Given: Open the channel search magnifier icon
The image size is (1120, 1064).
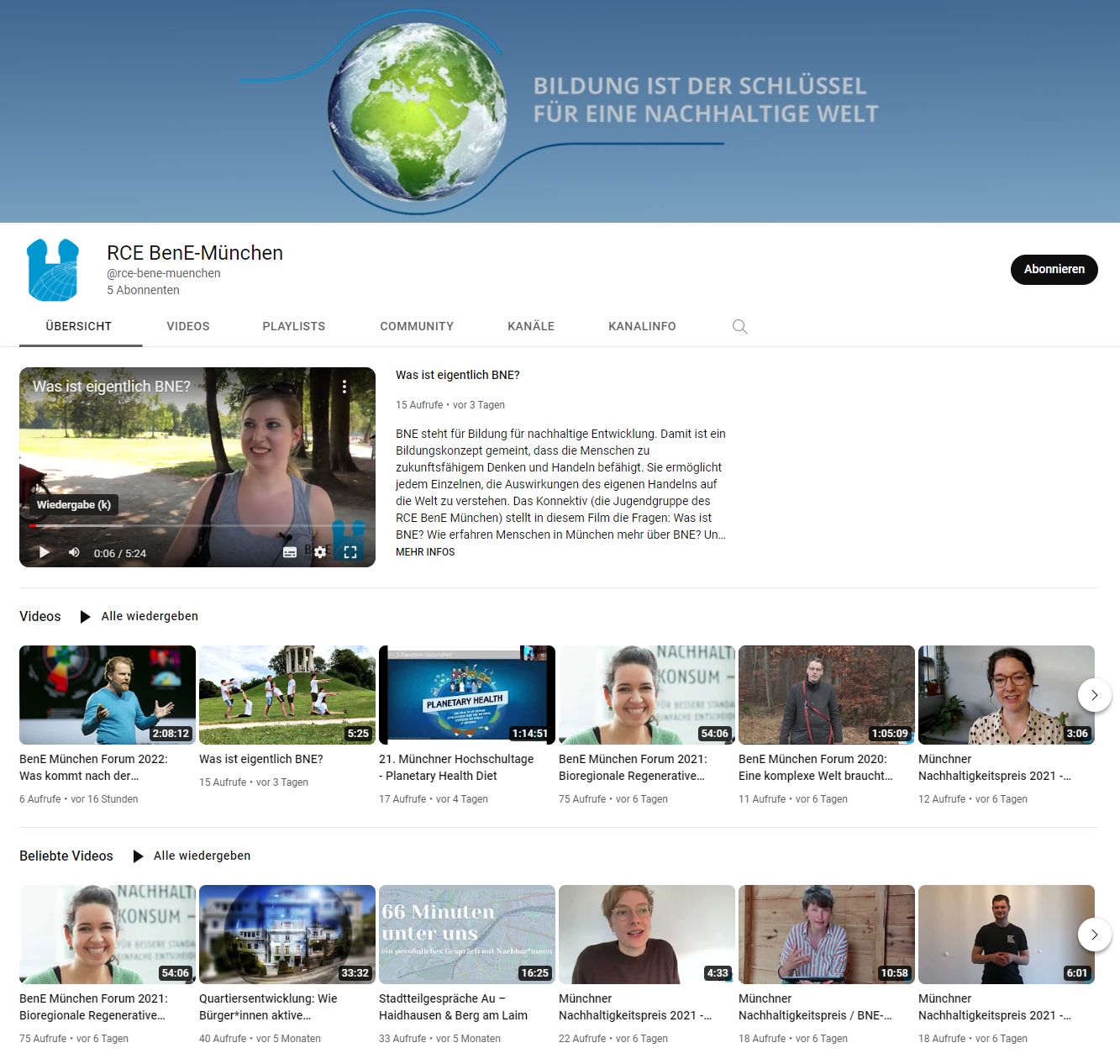Looking at the screenshot, I should click(x=739, y=326).
